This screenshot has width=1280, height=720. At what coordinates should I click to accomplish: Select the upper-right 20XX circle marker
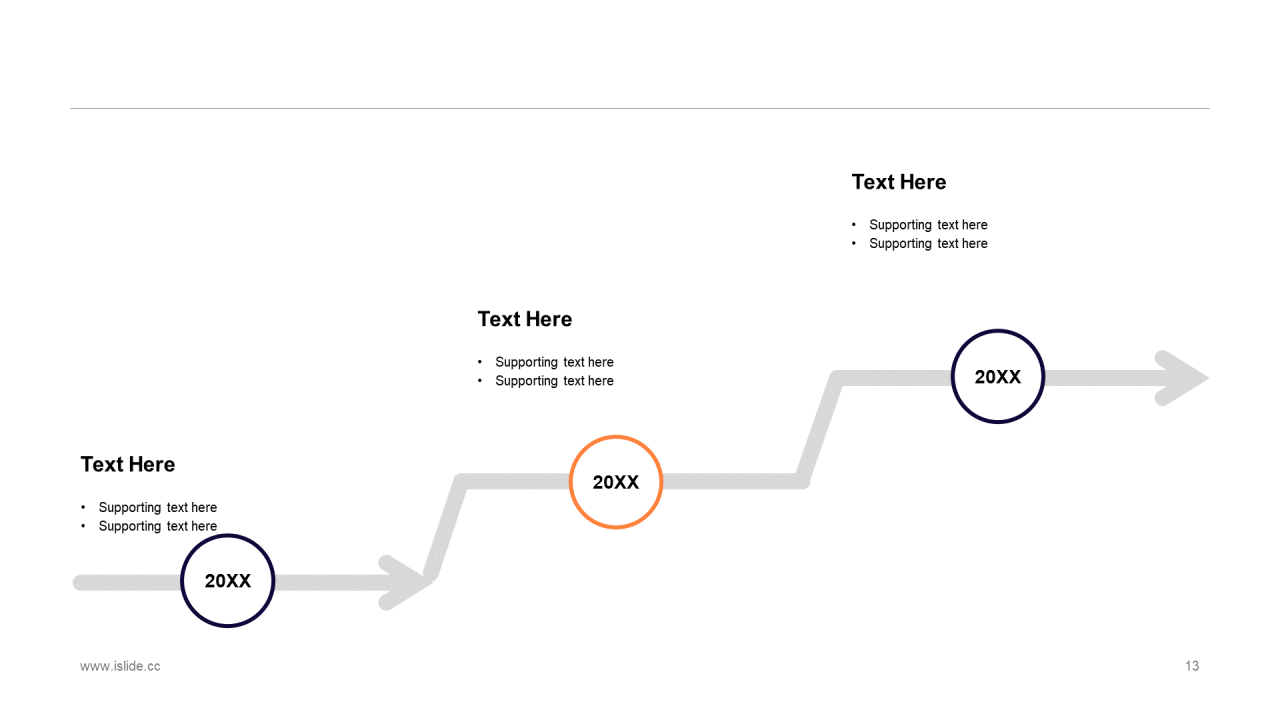pyautogui.click(x=998, y=377)
